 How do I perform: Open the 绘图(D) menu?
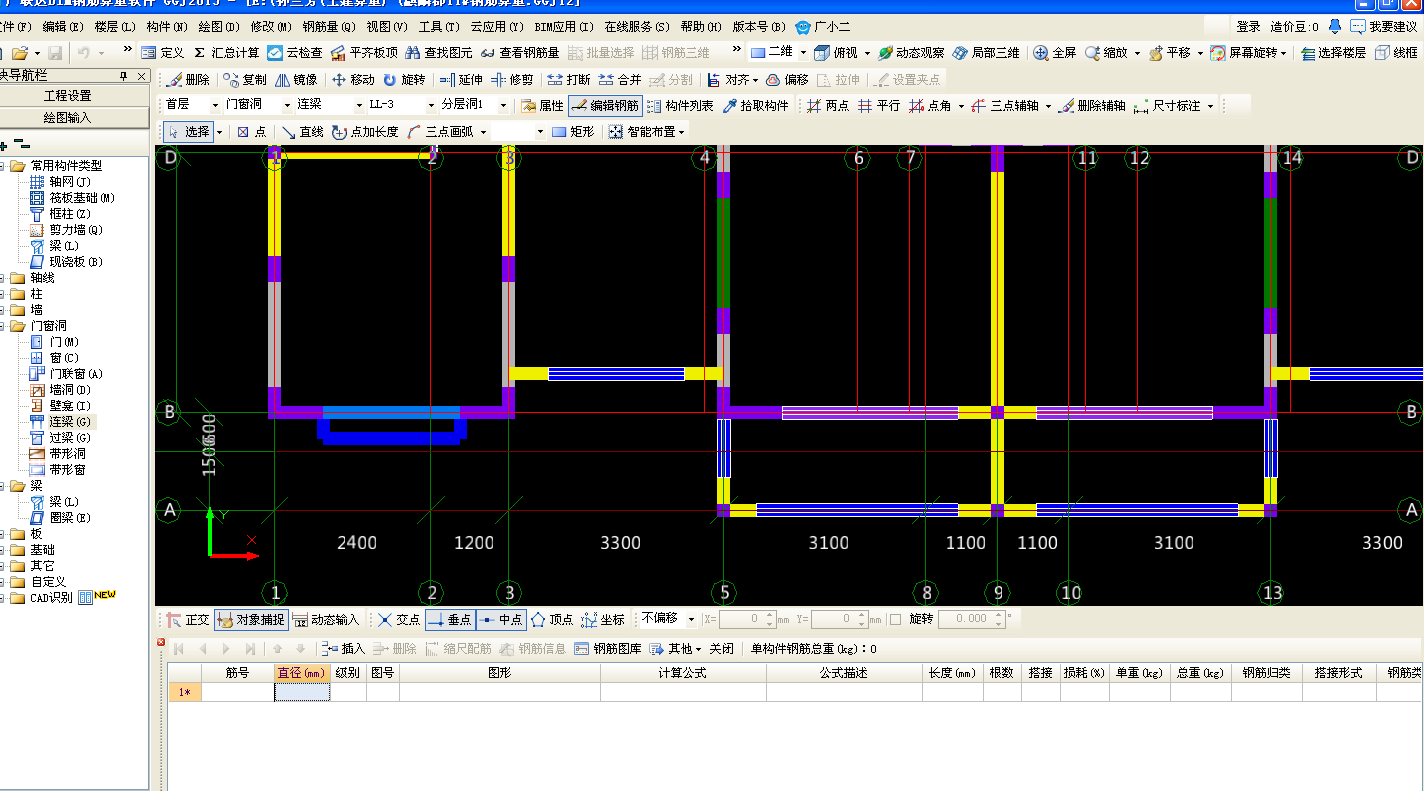click(220, 26)
